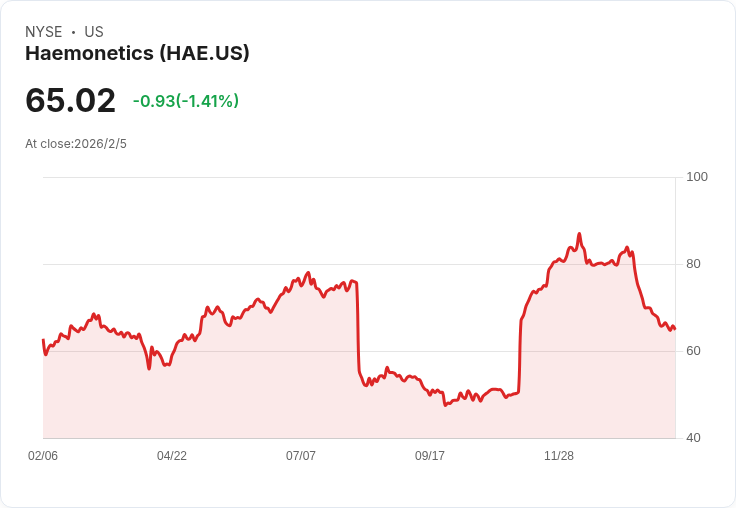Click the -0.93(-1.41%) price change text
Image resolution: width=736 pixels, height=508 pixels.
coord(186,101)
